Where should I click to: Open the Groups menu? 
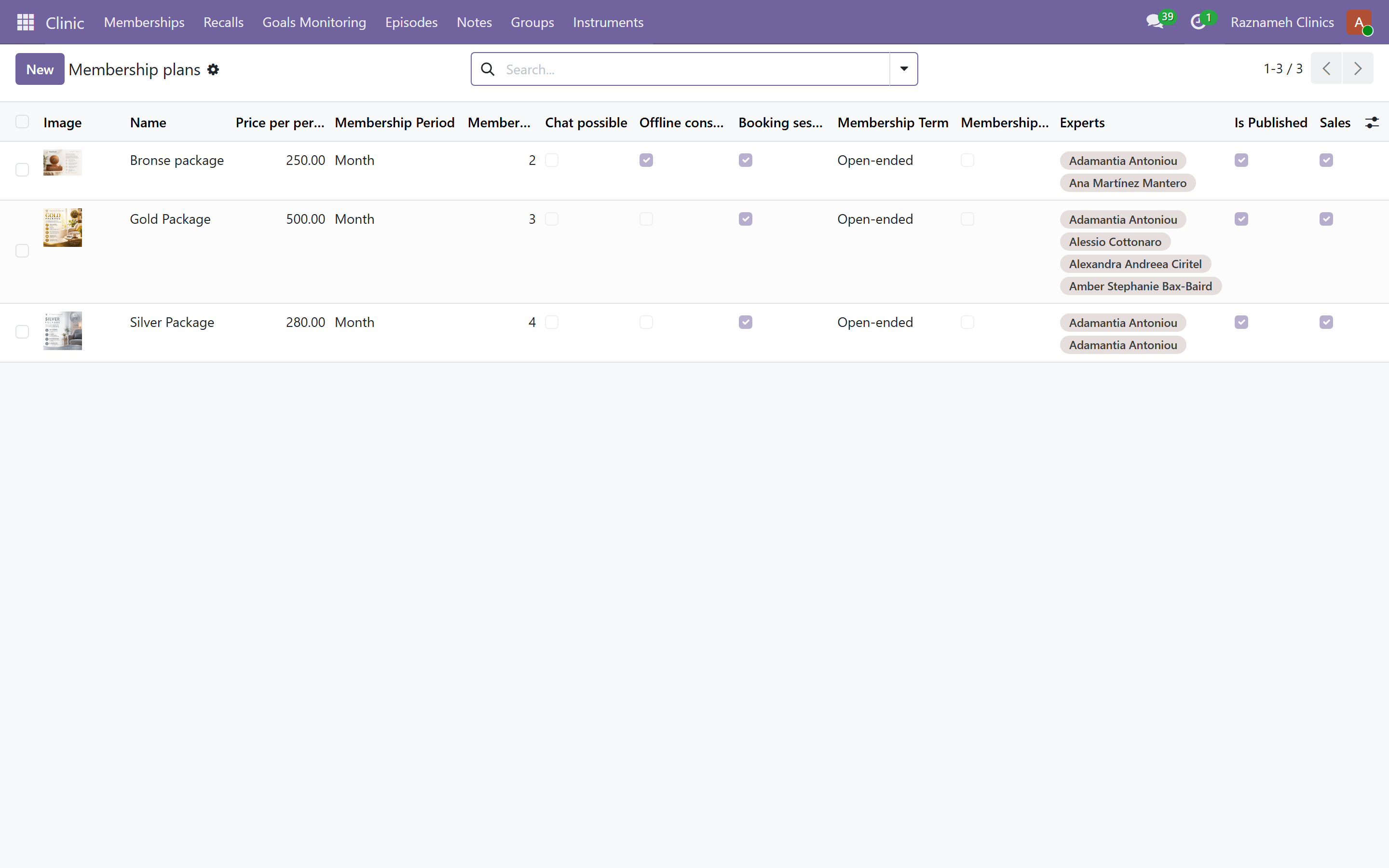click(532, 22)
